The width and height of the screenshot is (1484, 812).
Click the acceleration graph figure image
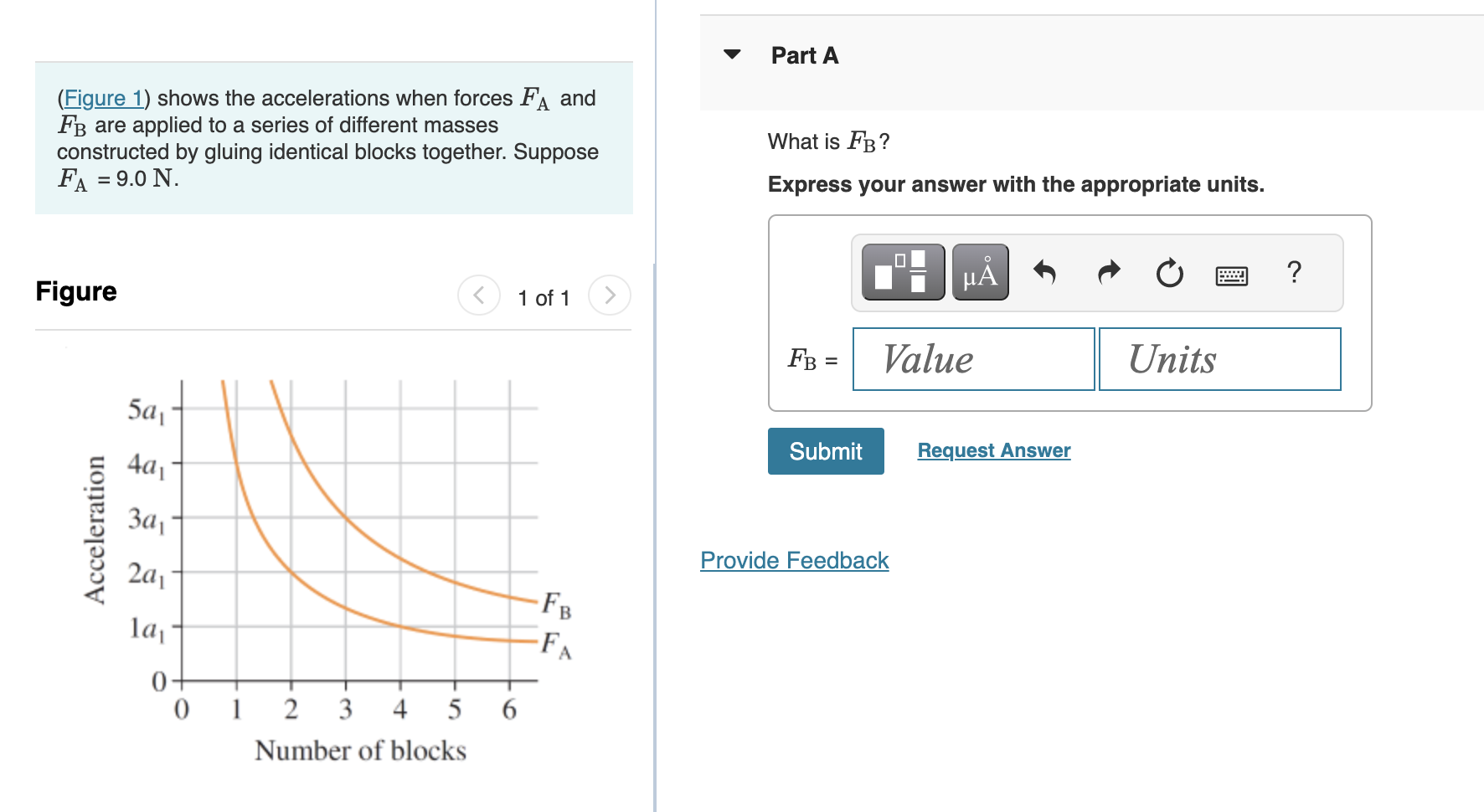[328, 569]
